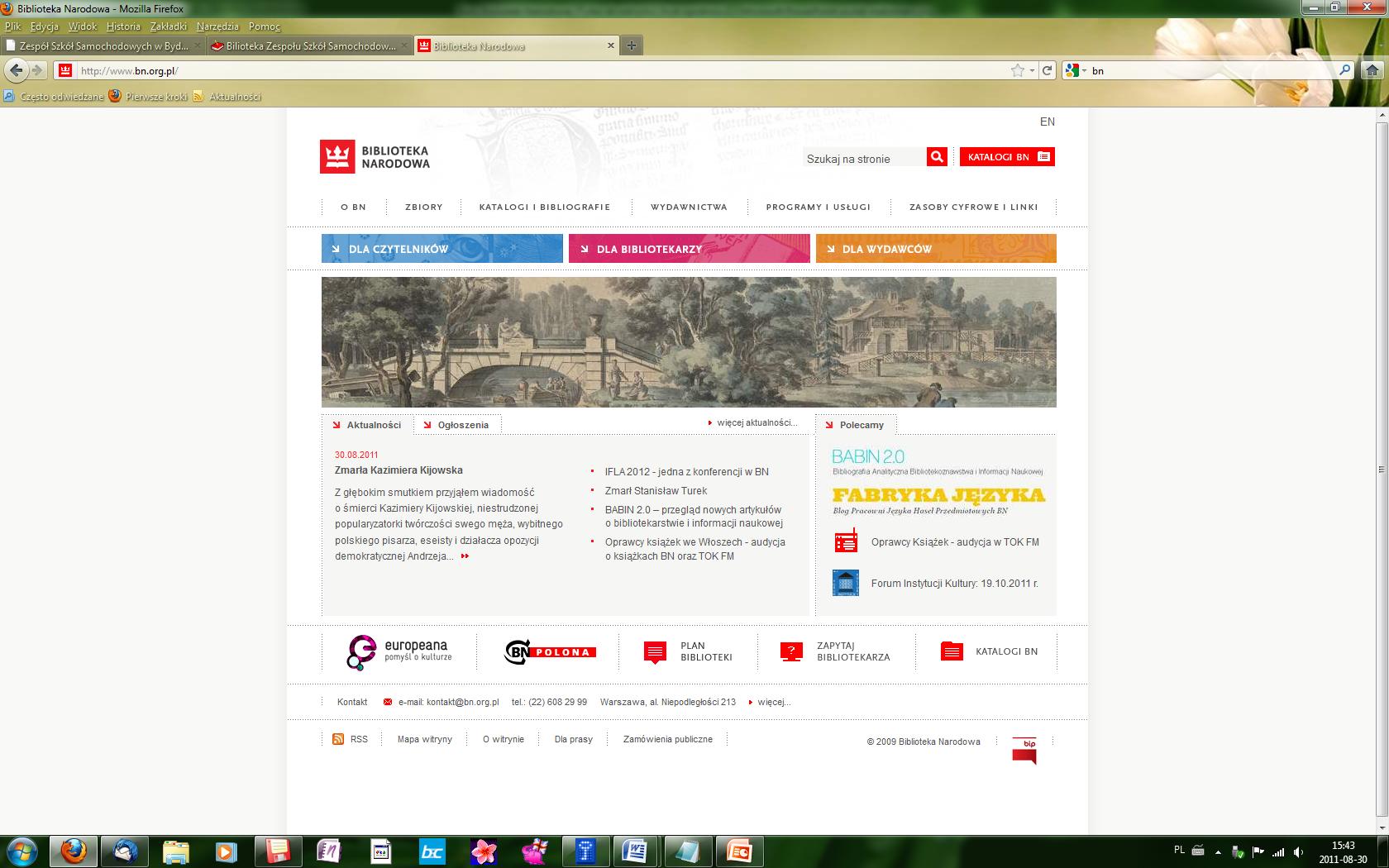Open the Wydawnictwa navigation item
Screen dimensions: 1389x868
pyautogui.click(x=689, y=207)
